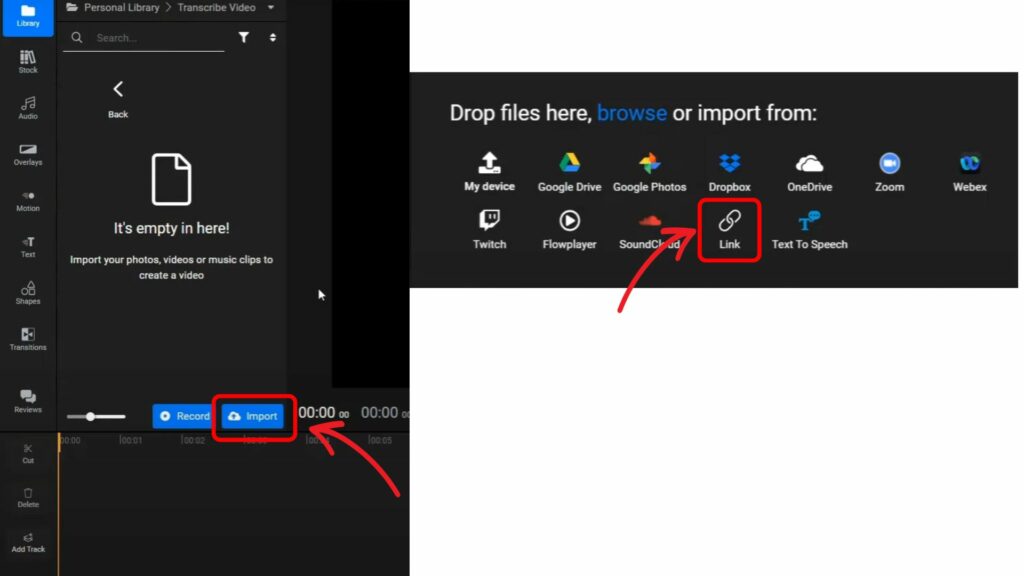Image resolution: width=1024 pixels, height=576 pixels.
Task: Click the Add Track icon
Action: (x=28, y=543)
